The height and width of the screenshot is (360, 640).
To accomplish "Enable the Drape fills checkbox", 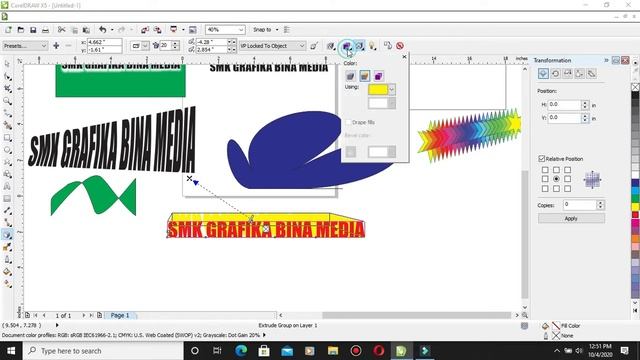I will 348,122.
